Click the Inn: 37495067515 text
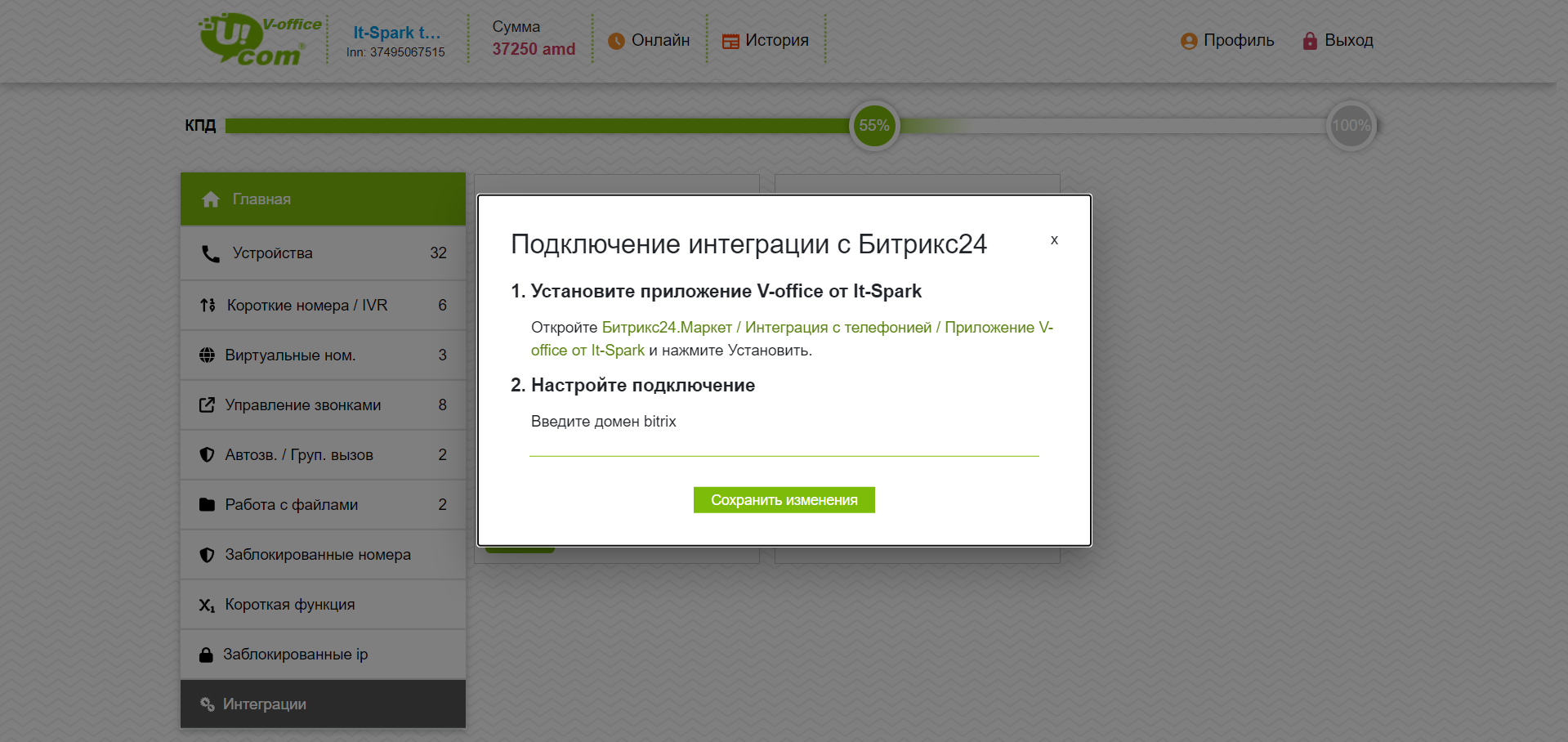The height and width of the screenshot is (742, 1568). (395, 52)
